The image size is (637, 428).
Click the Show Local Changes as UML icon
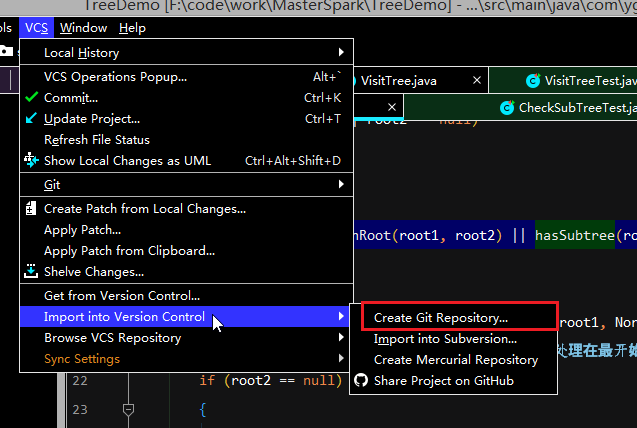[x=31, y=160]
